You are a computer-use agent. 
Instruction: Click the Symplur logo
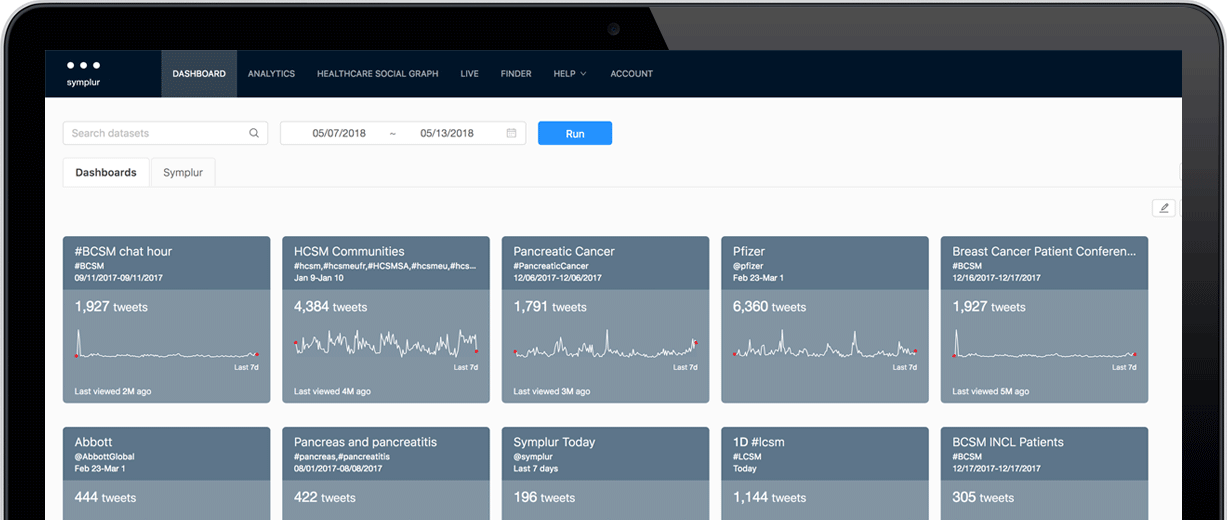click(x=83, y=73)
